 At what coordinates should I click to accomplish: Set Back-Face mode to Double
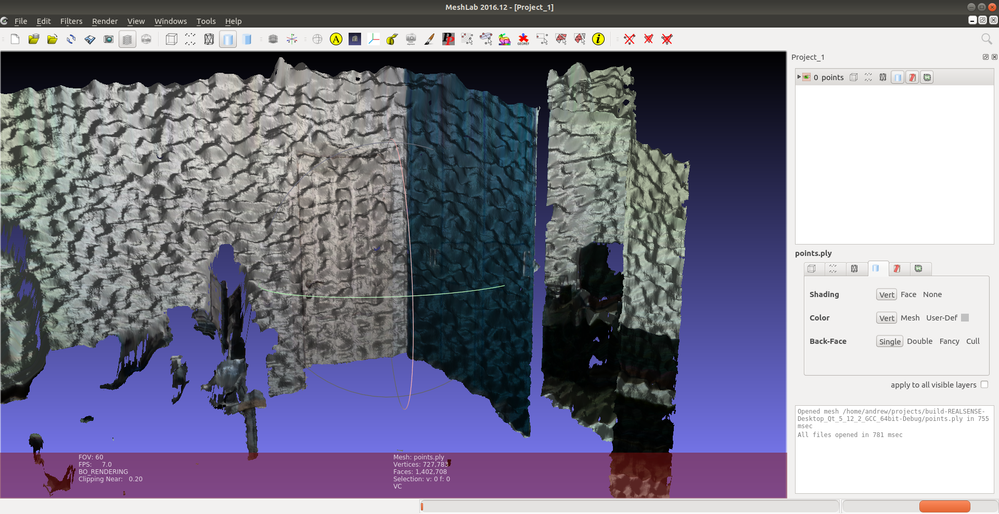click(919, 342)
